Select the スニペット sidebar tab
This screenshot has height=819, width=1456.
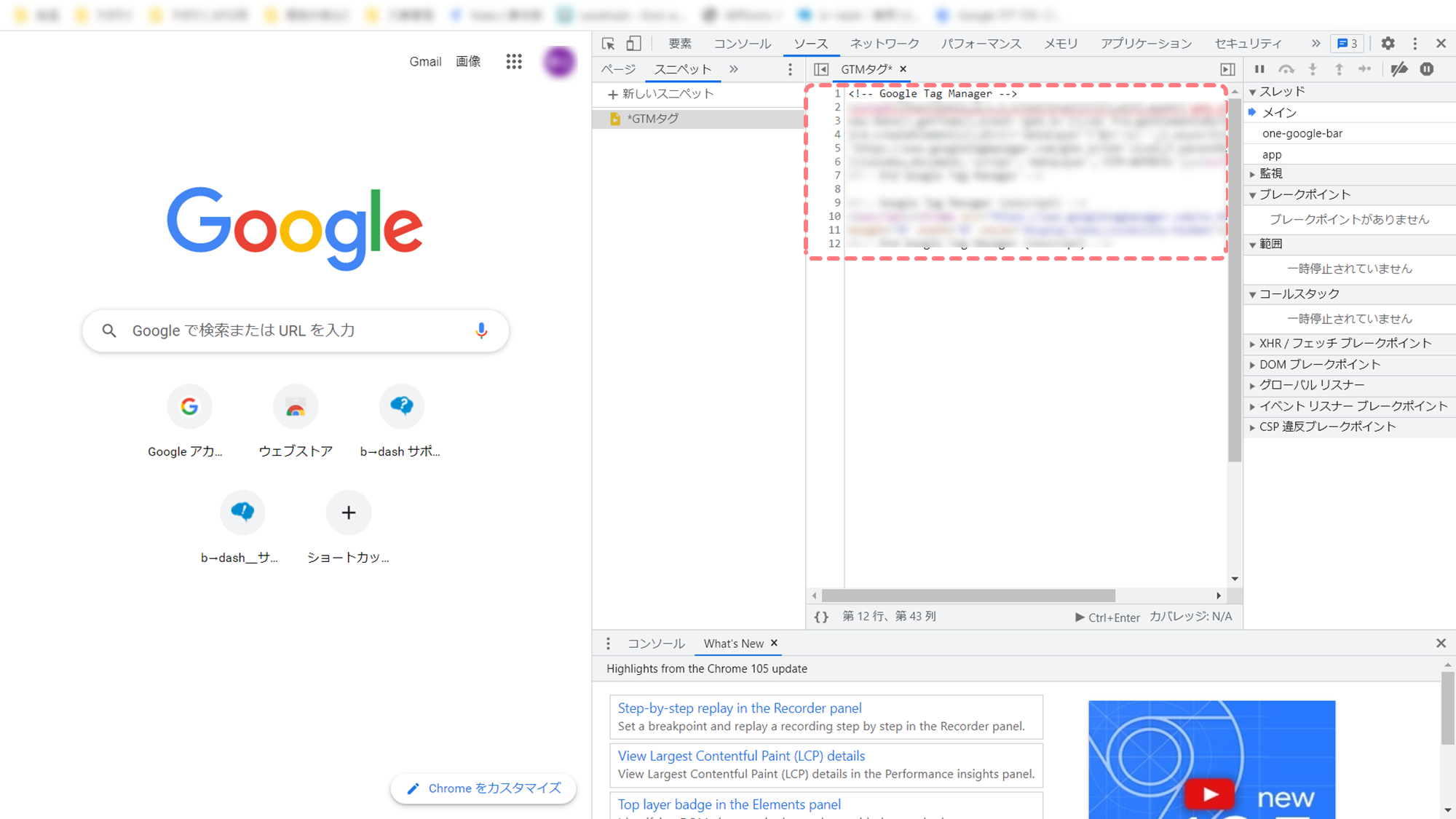point(683,69)
